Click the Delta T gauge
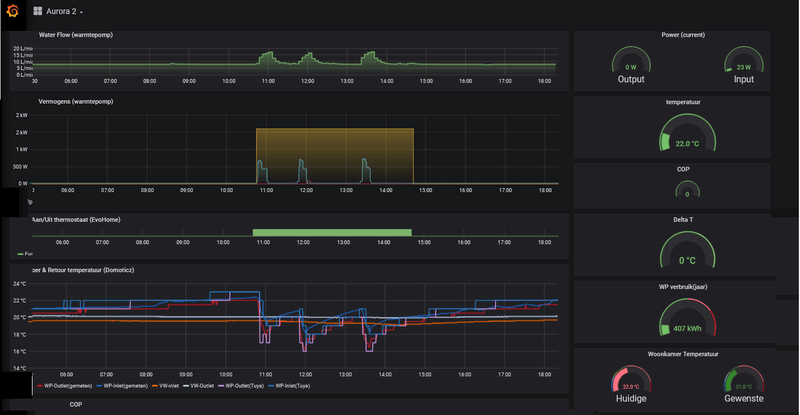The height and width of the screenshot is (415, 800). (687, 250)
